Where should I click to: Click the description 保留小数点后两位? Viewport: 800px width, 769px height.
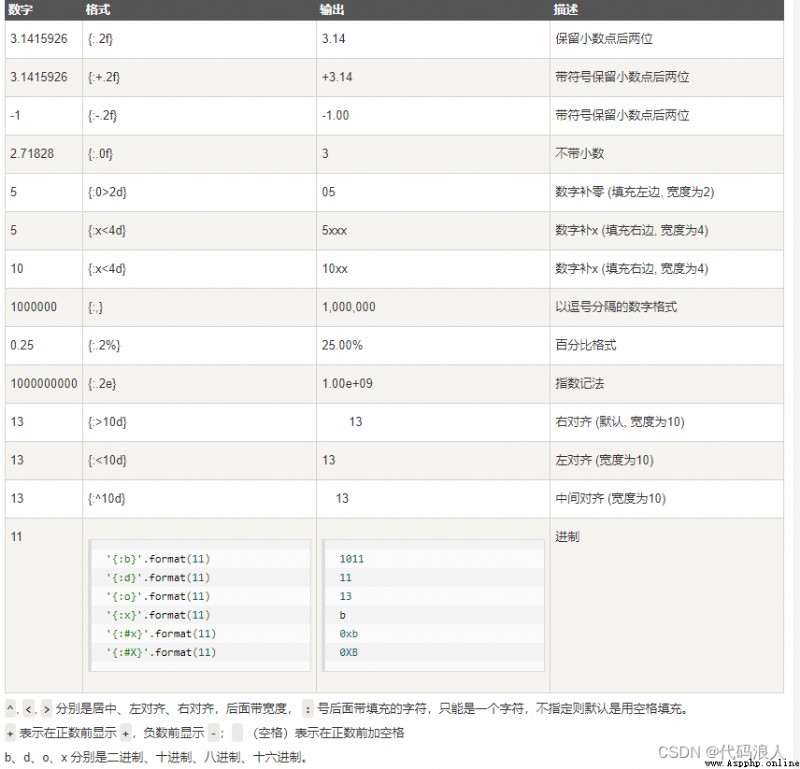(x=604, y=39)
